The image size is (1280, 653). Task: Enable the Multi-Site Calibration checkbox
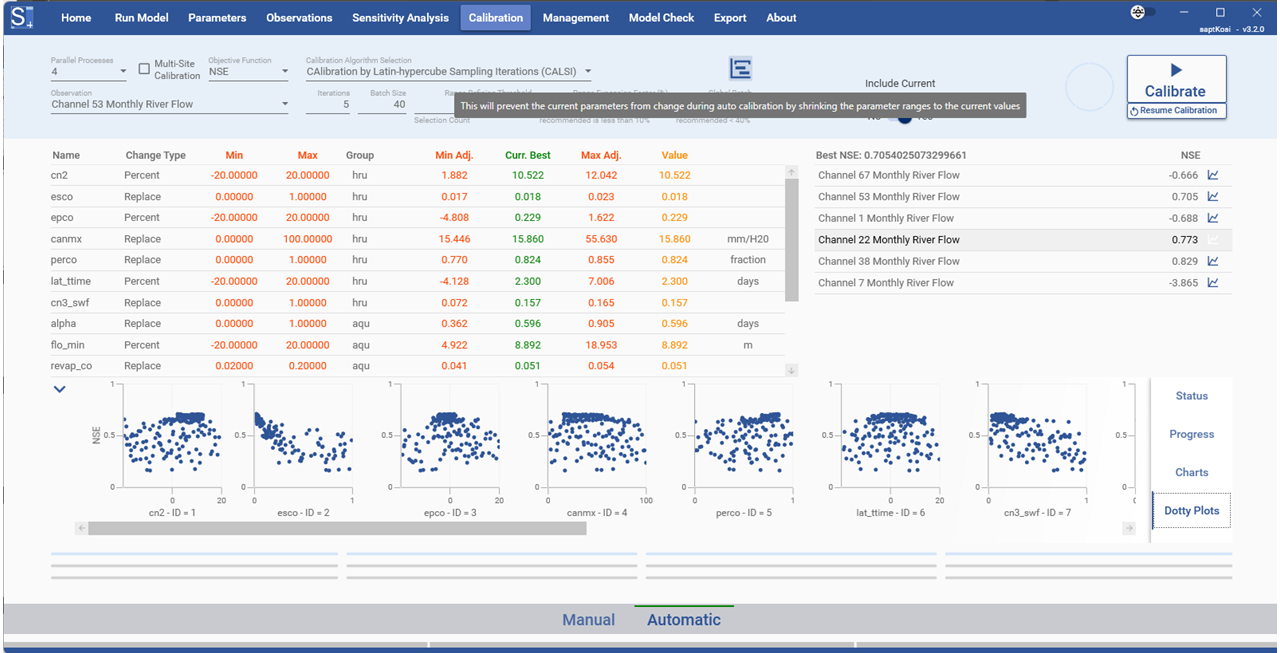tap(144, 69)
